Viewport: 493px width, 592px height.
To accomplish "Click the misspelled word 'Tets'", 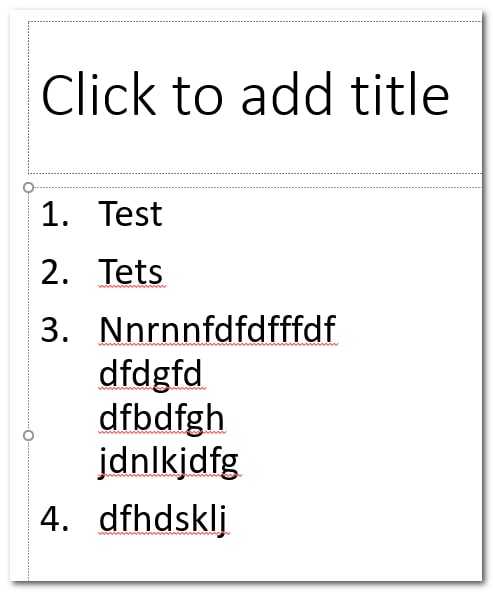I will click(131, 271).
